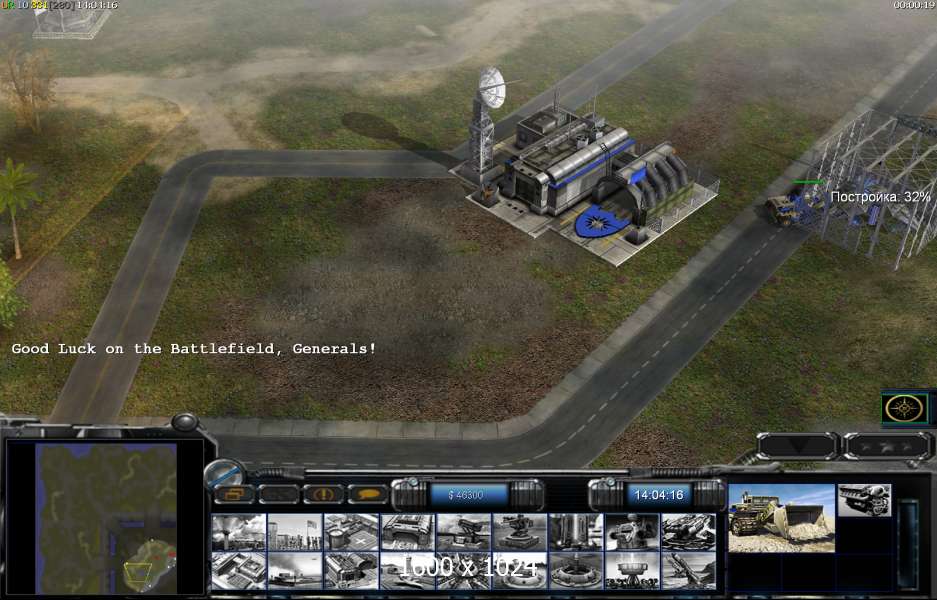Click the 14:04:16 clock display
937x600 pixels.
coord(659,495)
